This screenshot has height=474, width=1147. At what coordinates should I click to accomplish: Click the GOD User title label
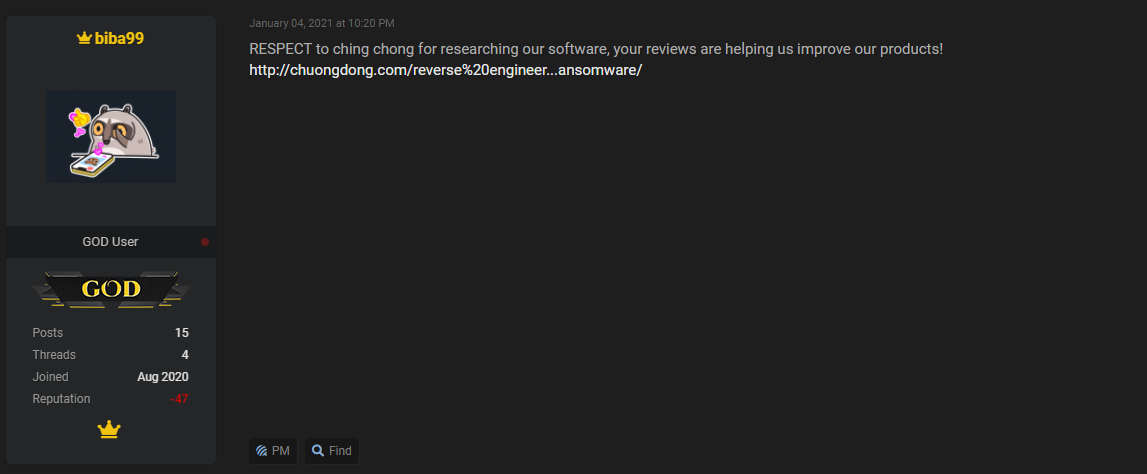coord(110,242)
